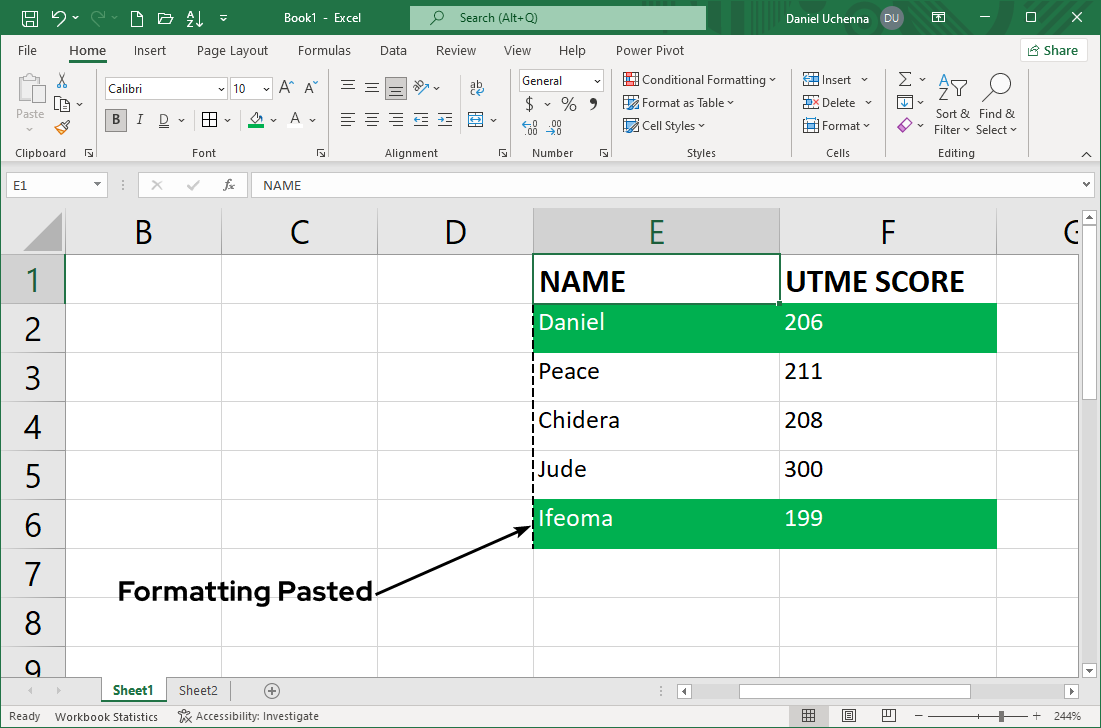Image resolution: width=1101 pixels, height=728 pixels.
Task: Click the Italic formatting icon
Action: [140, 119]
